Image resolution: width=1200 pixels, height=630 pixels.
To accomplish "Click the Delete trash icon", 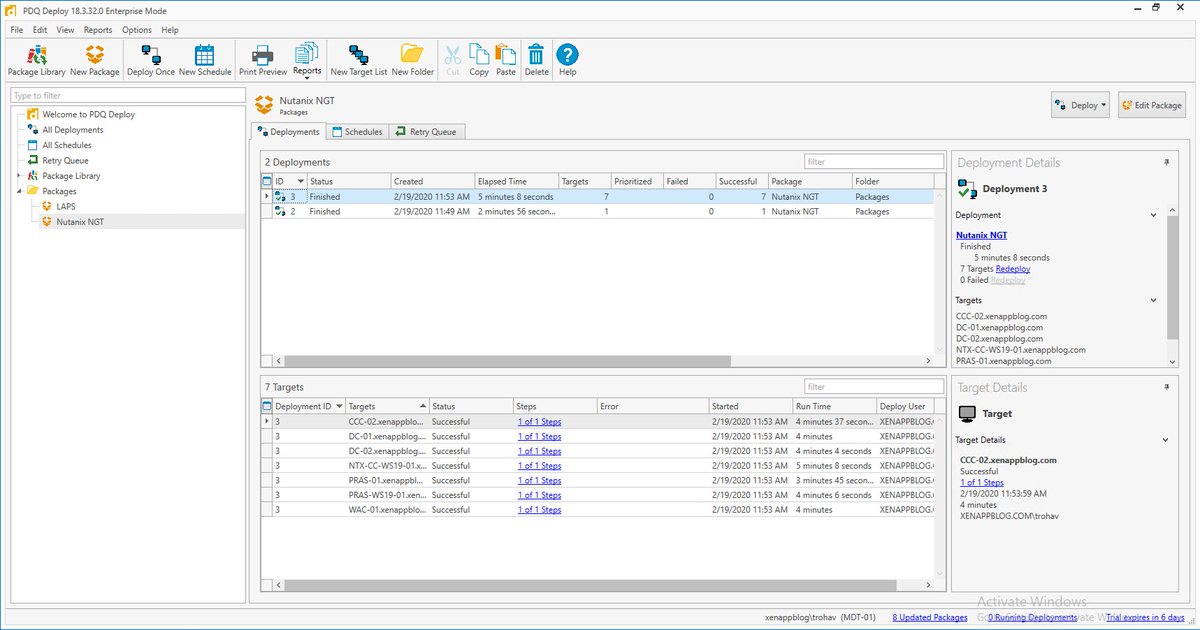I will coord(537,60).
